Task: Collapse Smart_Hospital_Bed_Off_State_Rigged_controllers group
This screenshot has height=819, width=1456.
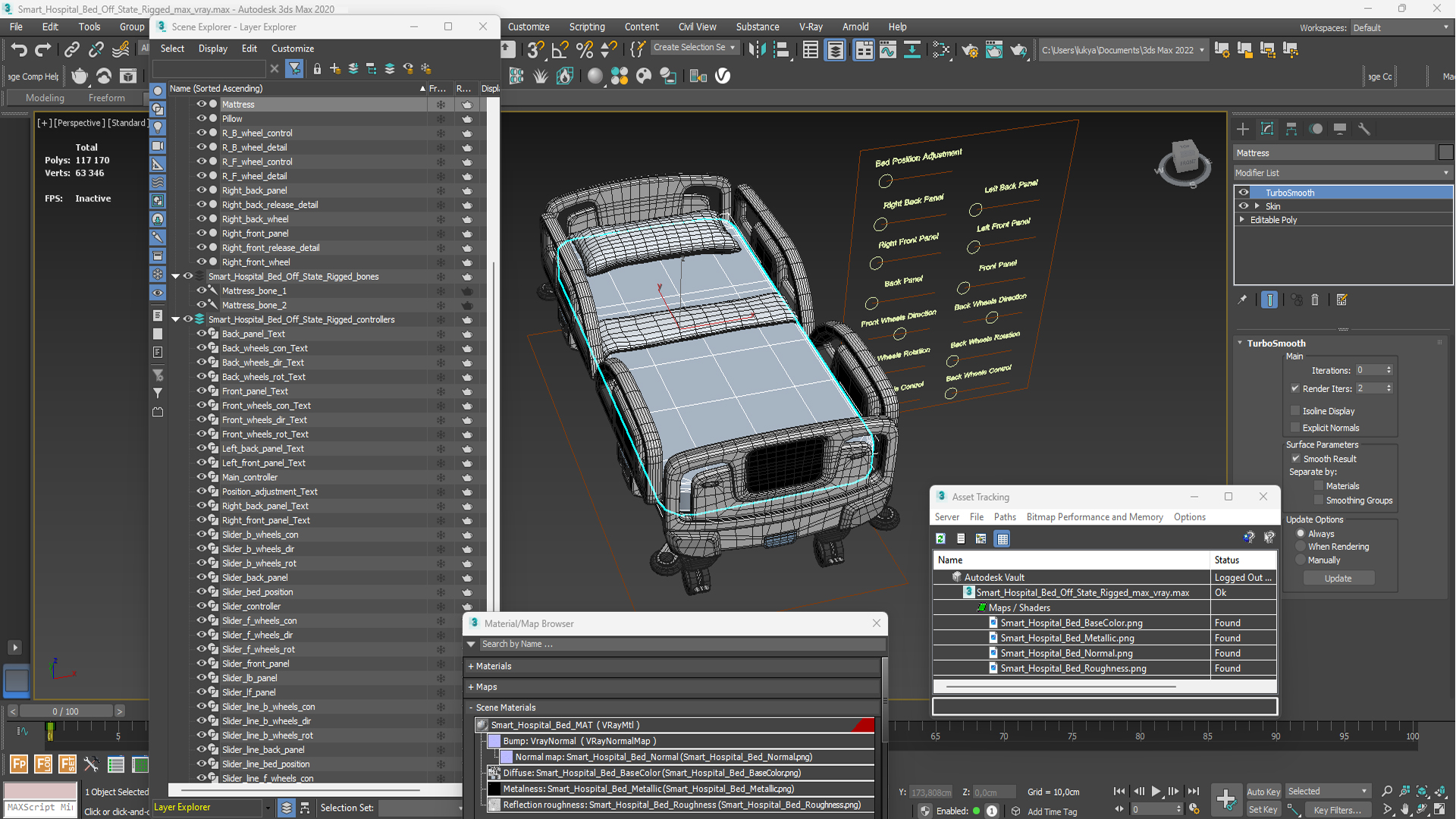Action: coord(175,320)
